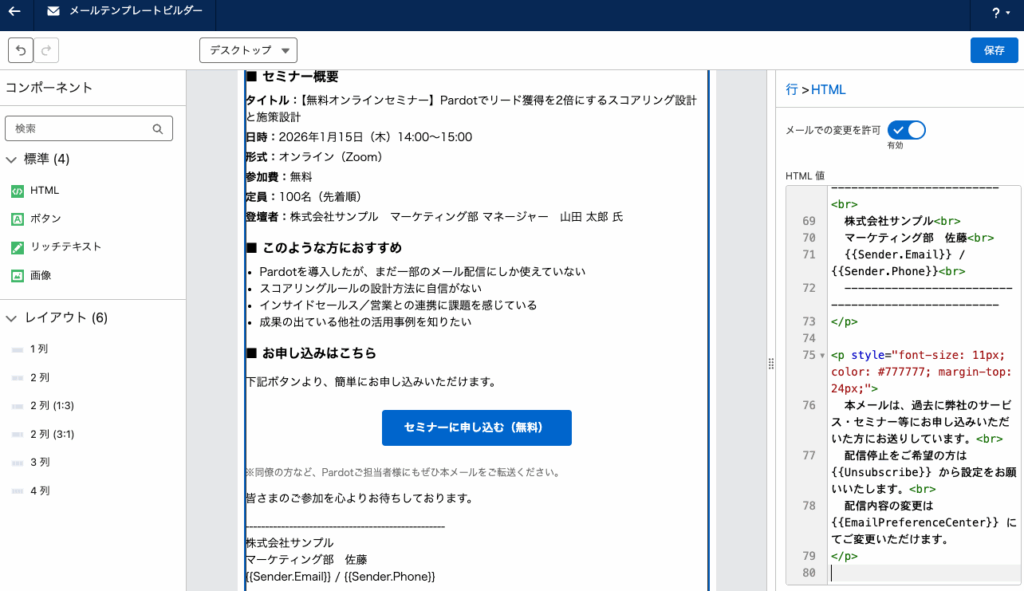
Task: Click the panel resize handle
Action: [769, 364]
